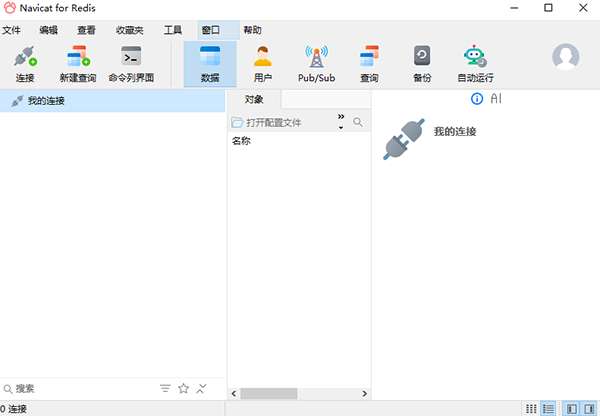The height and width of the screenshot is (416, 600).
Task: Click 我的连接 title in info pane
Action: click(455, 132)
